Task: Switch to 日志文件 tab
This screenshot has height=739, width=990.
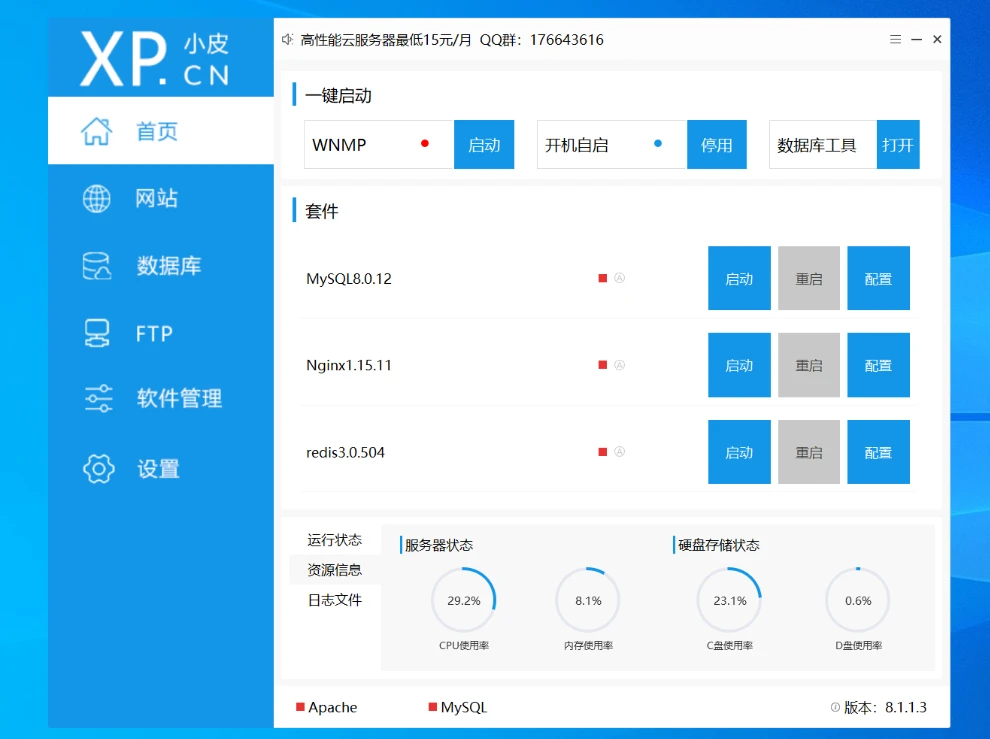Action: [x=335, y=600]
